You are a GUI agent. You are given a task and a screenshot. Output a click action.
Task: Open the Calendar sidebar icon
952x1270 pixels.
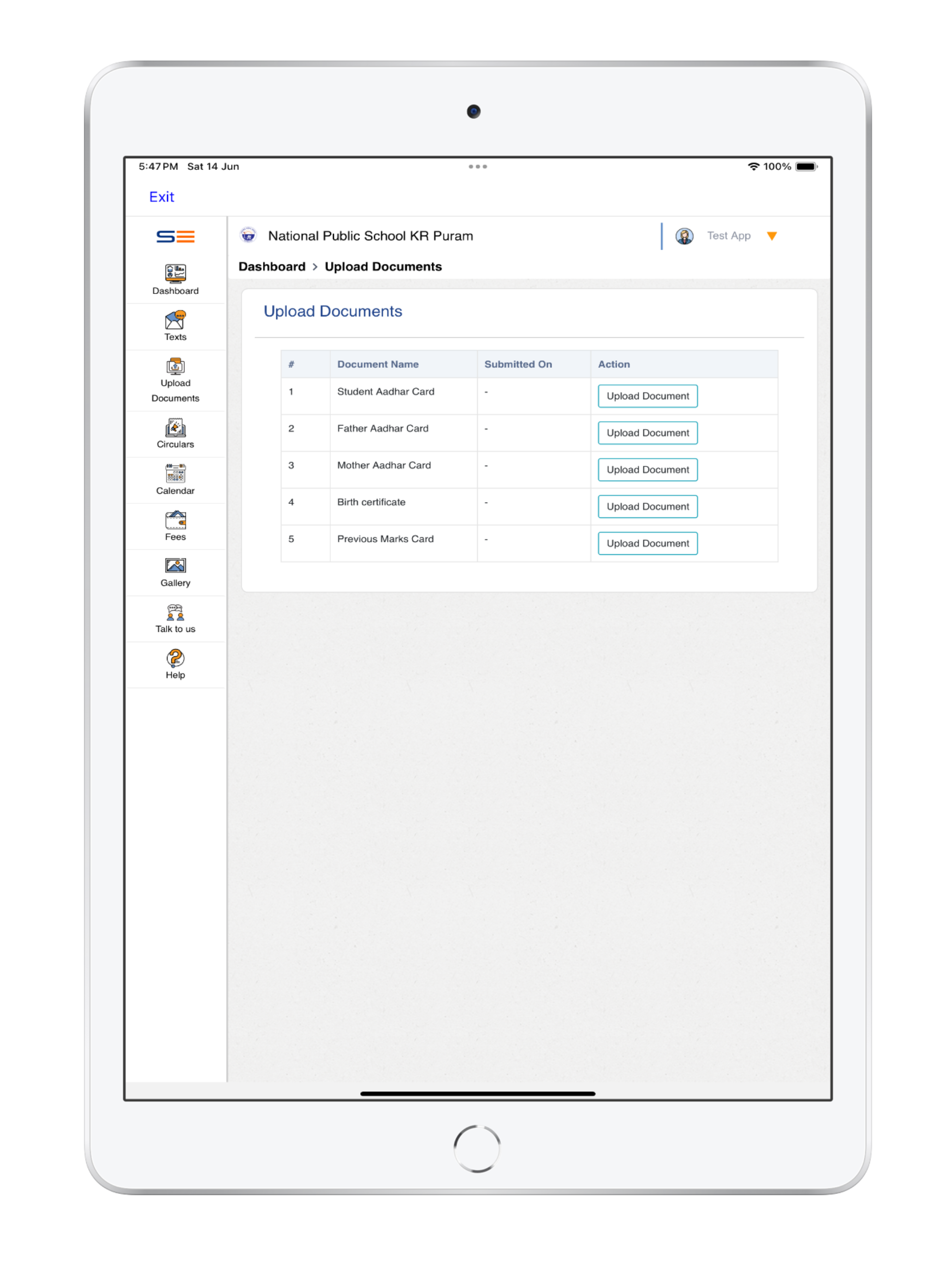(176, 473)
